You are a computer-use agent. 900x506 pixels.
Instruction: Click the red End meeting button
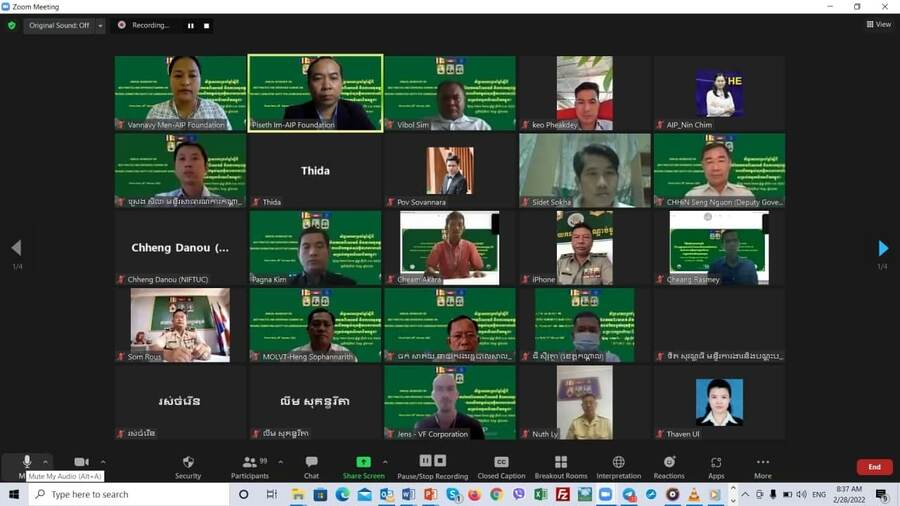point(874,467)
